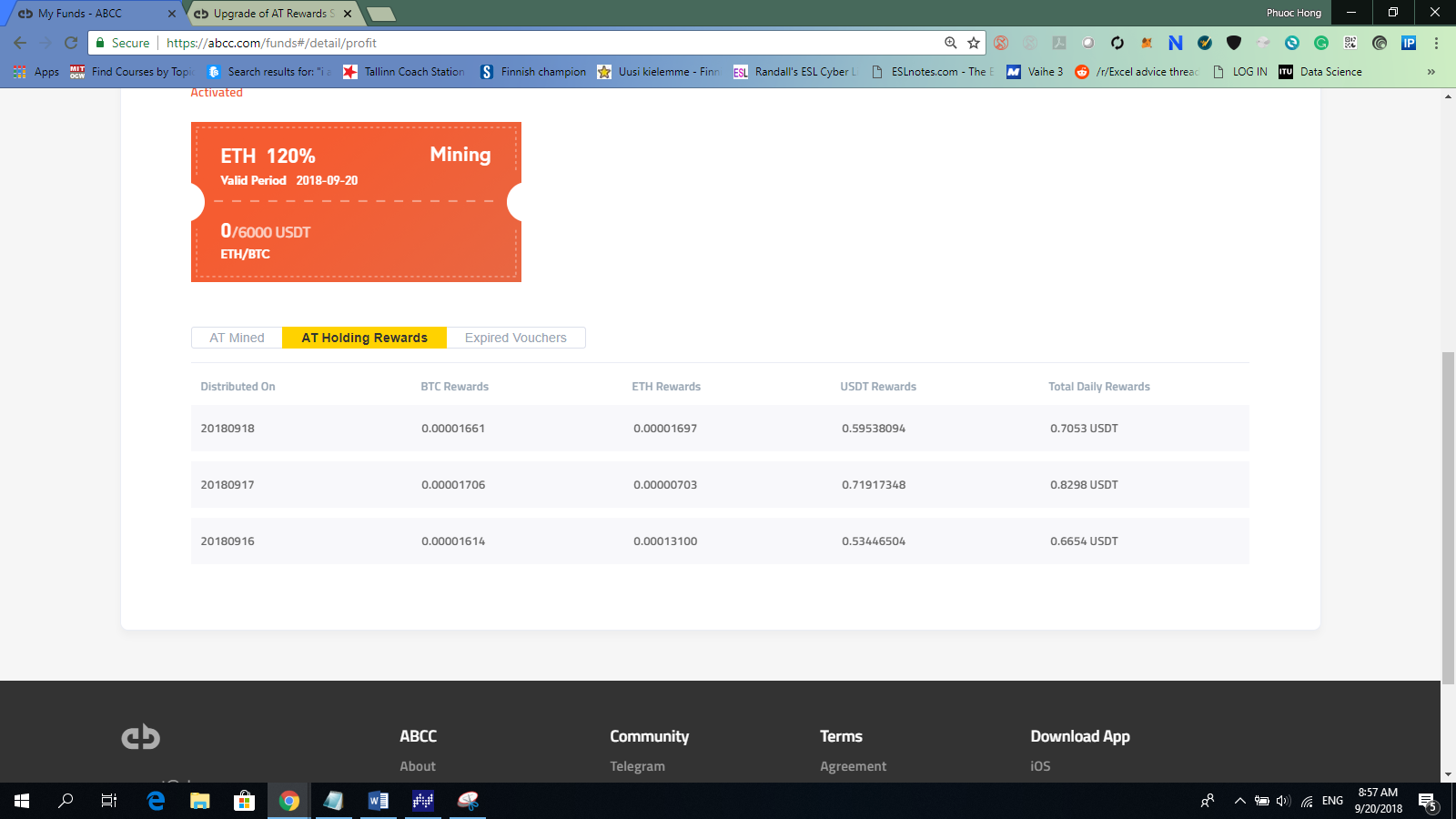1456x819 pixels.
Task: Open the Action Center notifications icon
Action: 1428,801
